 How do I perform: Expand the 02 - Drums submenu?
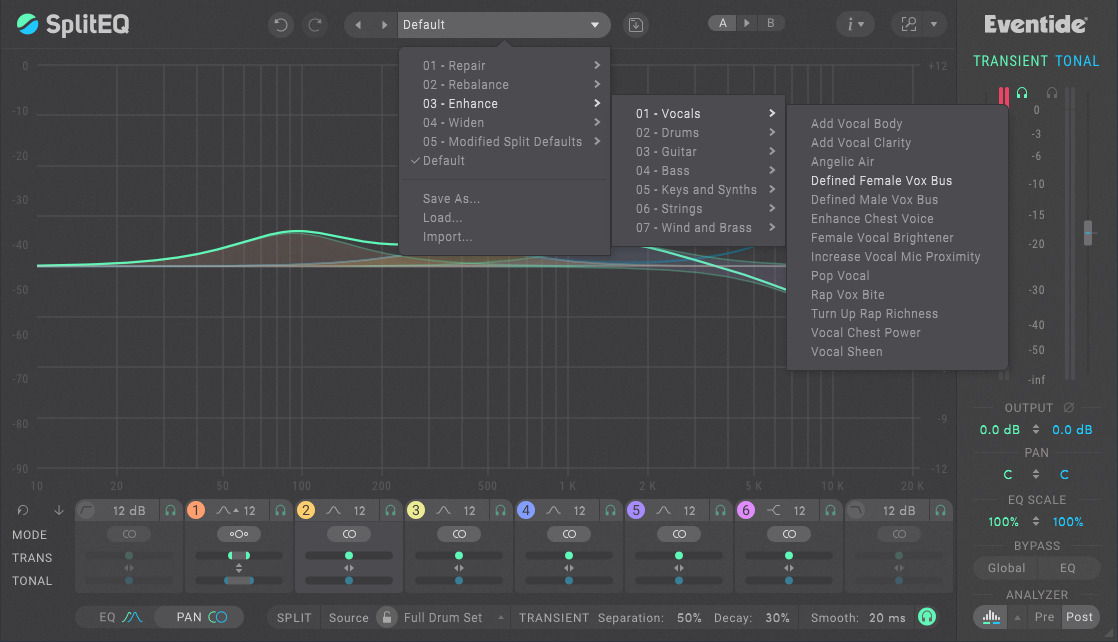699,133
